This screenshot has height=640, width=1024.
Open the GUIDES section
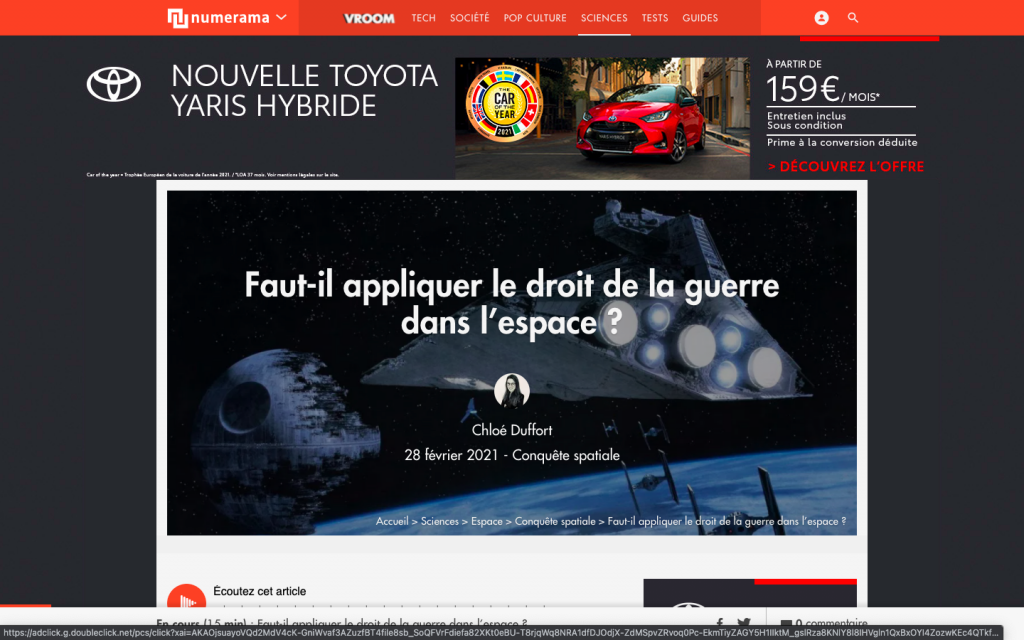[700, 18]
